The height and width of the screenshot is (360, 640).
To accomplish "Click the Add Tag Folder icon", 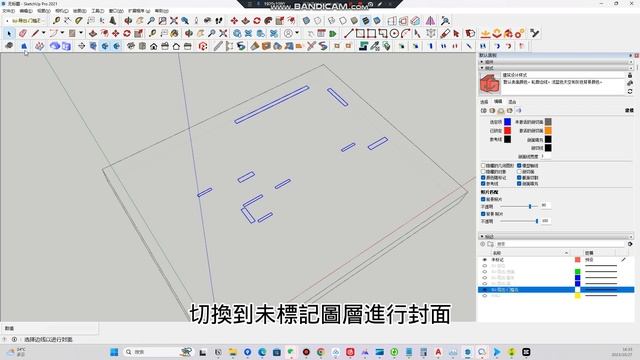I will [491, 244].
